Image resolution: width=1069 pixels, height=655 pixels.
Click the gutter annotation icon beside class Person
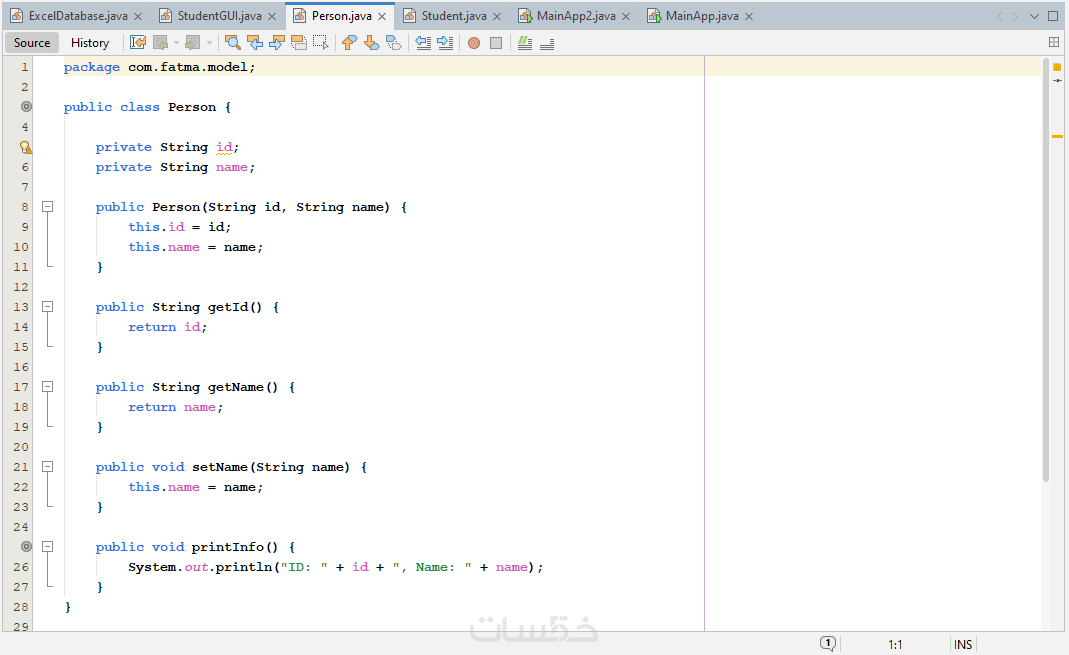26,106
